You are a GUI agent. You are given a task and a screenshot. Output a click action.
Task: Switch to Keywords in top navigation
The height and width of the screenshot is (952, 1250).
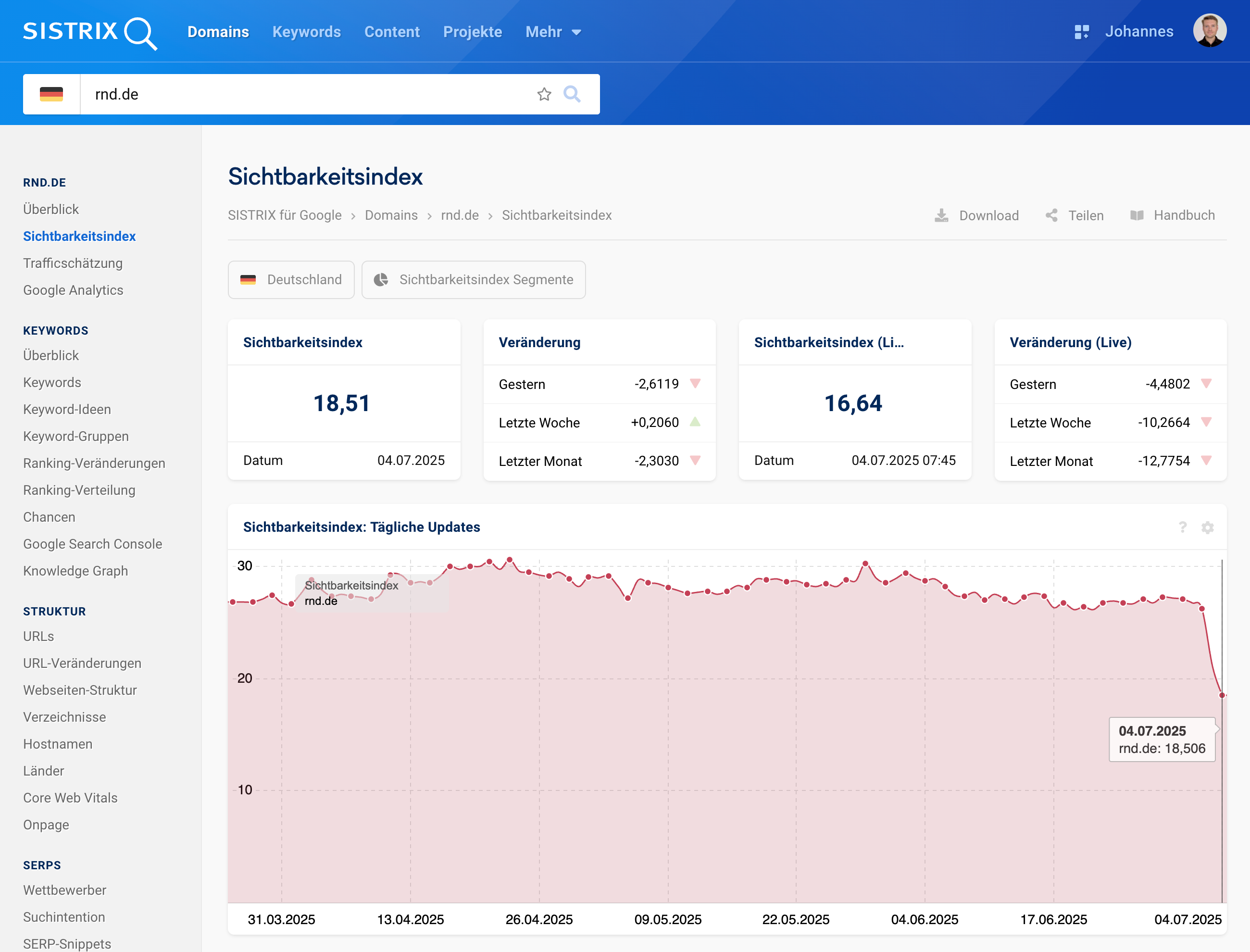[307, 32]
